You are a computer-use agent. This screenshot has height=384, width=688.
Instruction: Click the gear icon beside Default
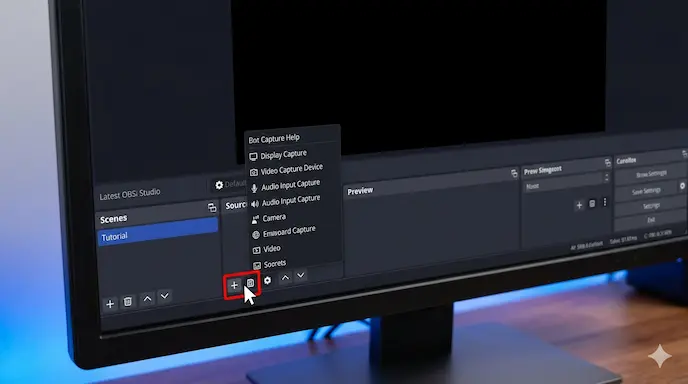tap(219, 185)
